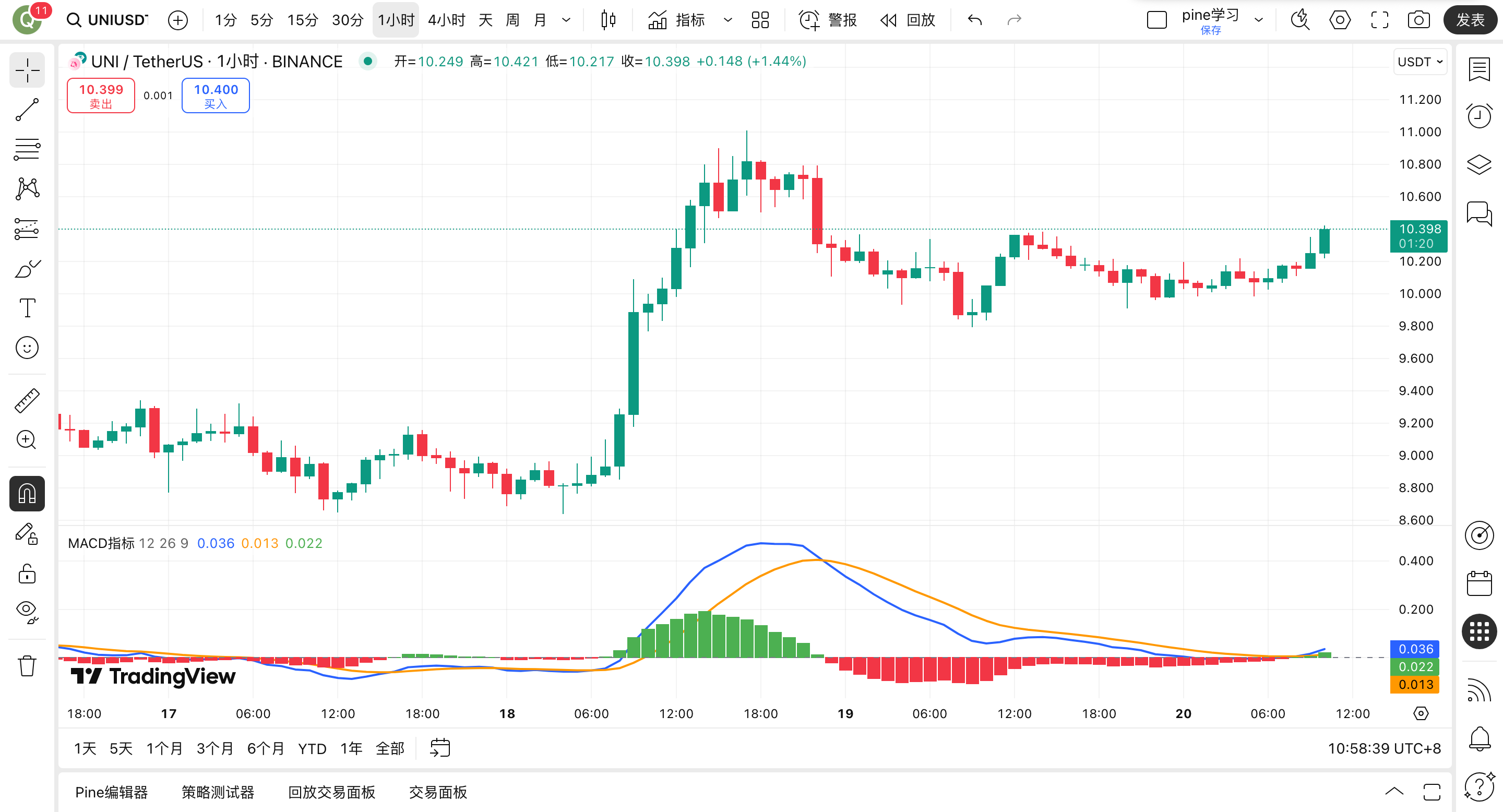Click the text annotation tool
The height and width of the screenshot is (812, 1503).
point(27,307)
